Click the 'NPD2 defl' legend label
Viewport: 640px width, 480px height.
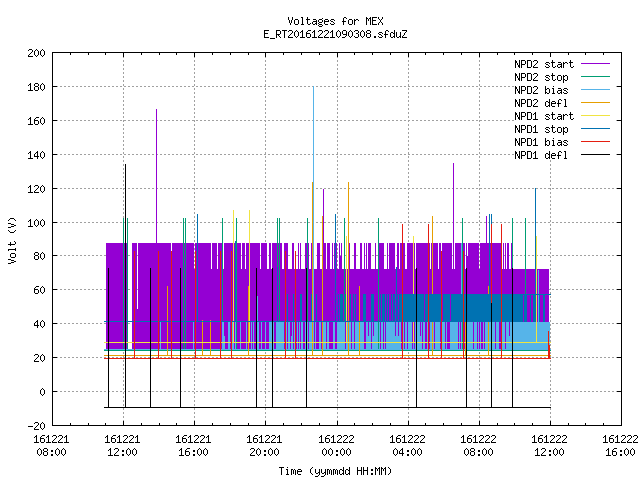click(x=541, y=103)
